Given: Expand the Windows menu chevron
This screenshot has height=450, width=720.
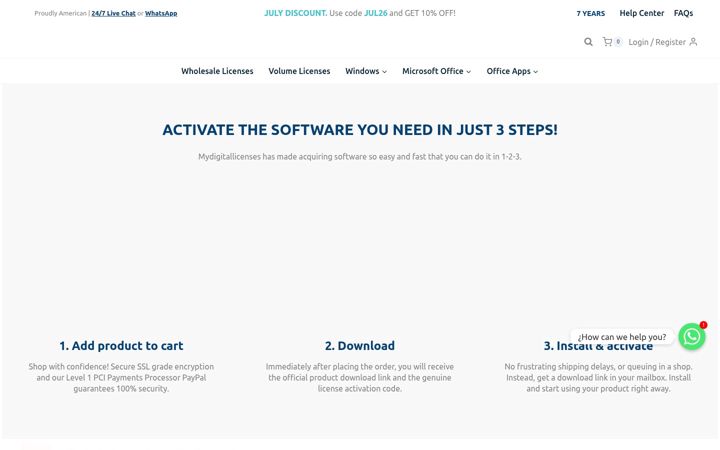Looking at the screenshot, I should pos(385,72).
